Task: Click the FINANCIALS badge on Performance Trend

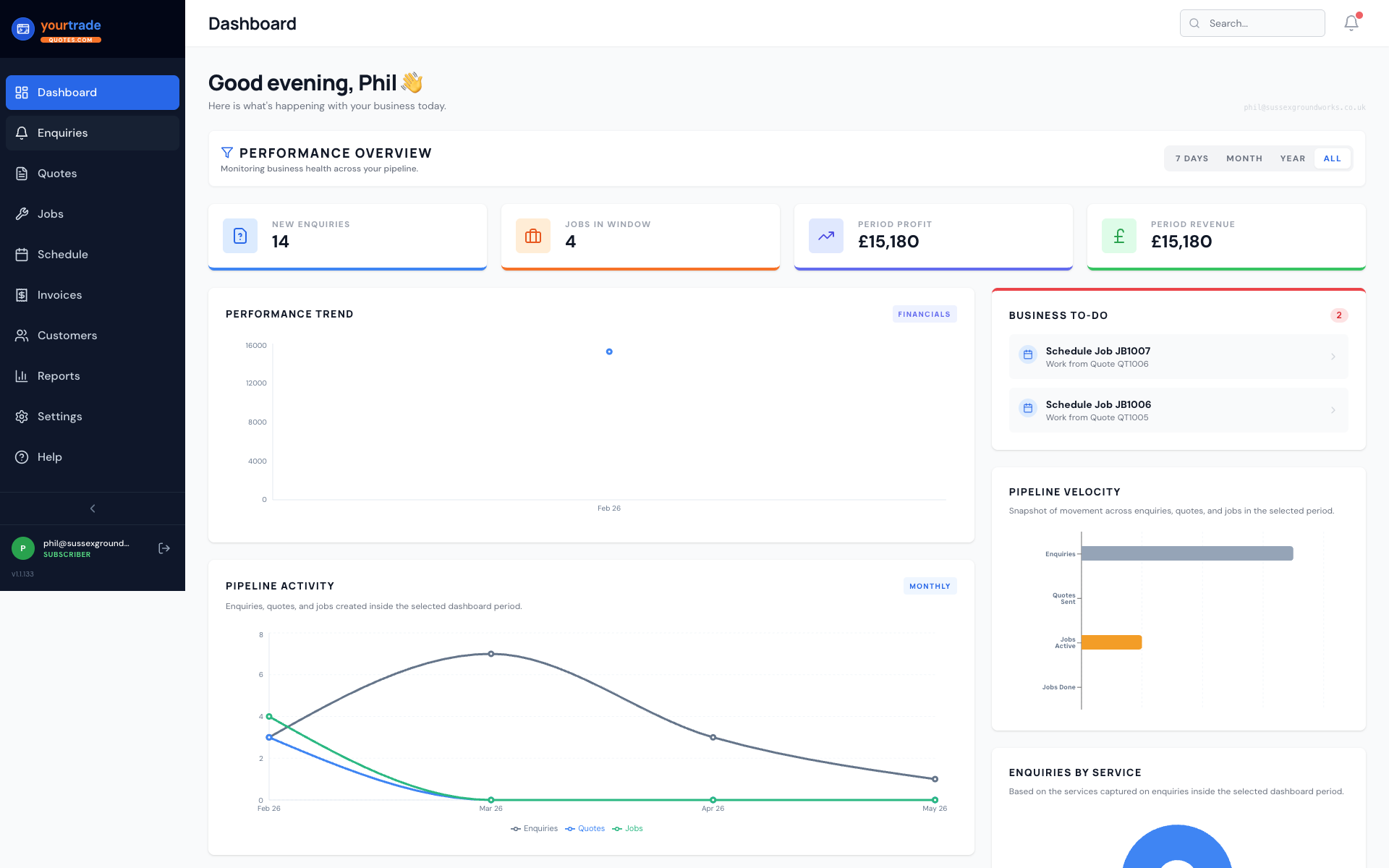Action: (924, 314)
